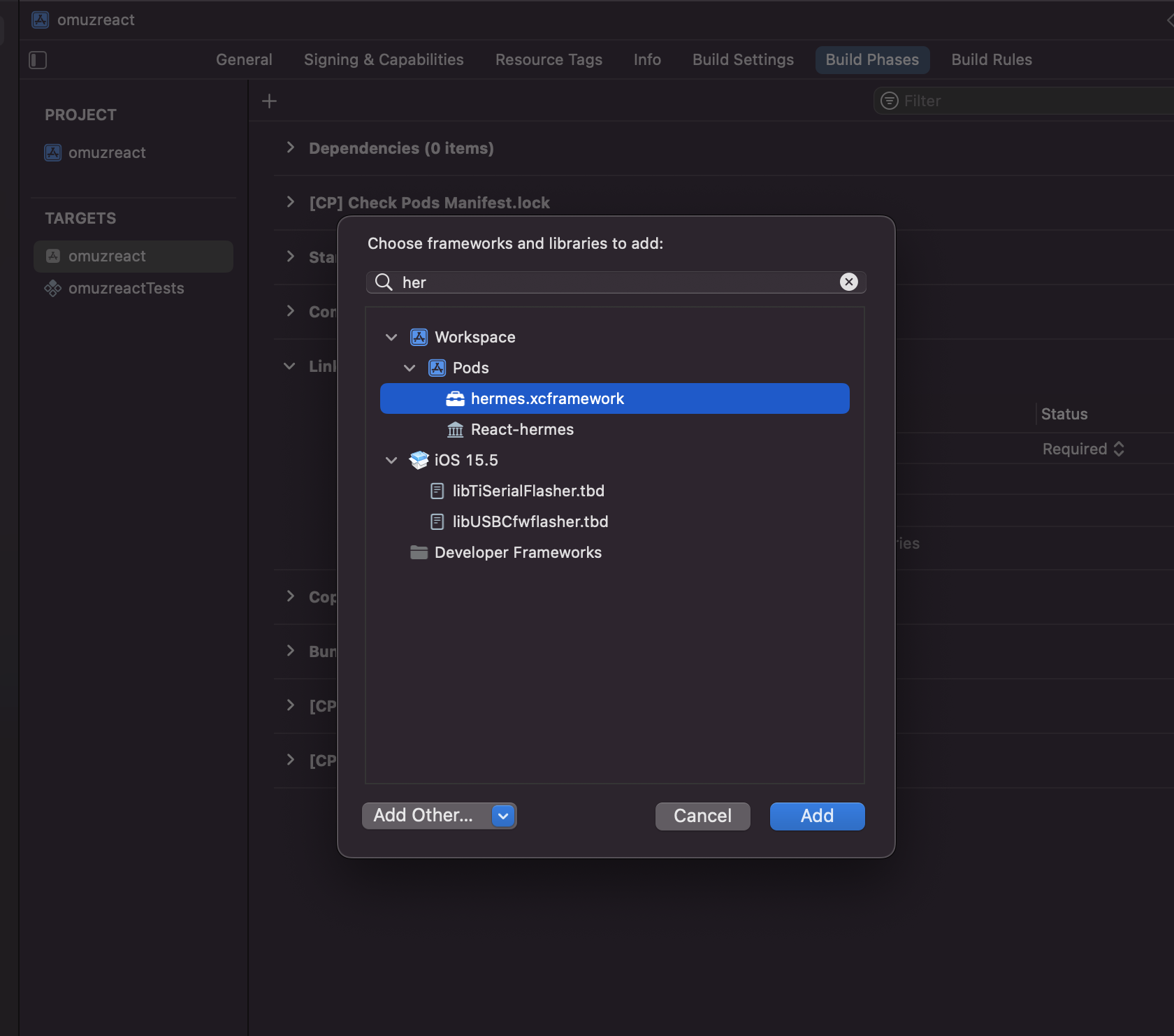Click the Developer Frameworks folder icon
Image resolution: width=1174 pixels, height=1036 pixels.
coord(419,552)
